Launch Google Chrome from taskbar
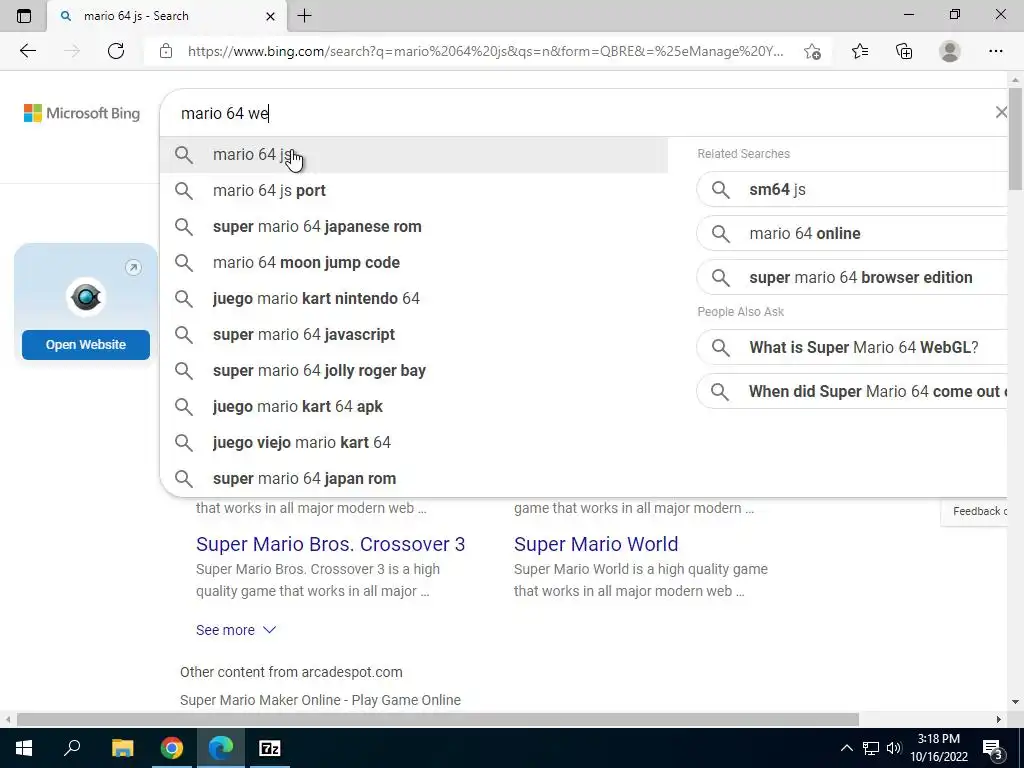 click(172, 748)
